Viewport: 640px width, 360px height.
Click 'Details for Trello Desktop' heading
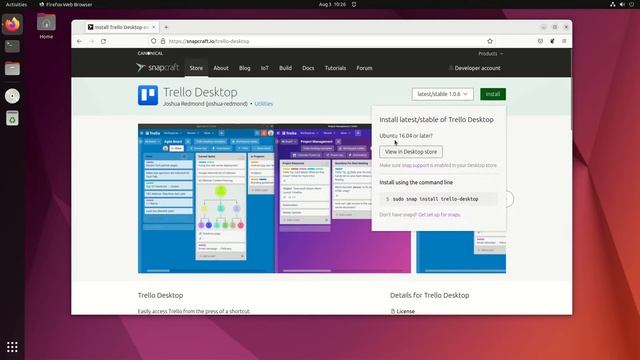pyautogui.click(x=429, y=295)
